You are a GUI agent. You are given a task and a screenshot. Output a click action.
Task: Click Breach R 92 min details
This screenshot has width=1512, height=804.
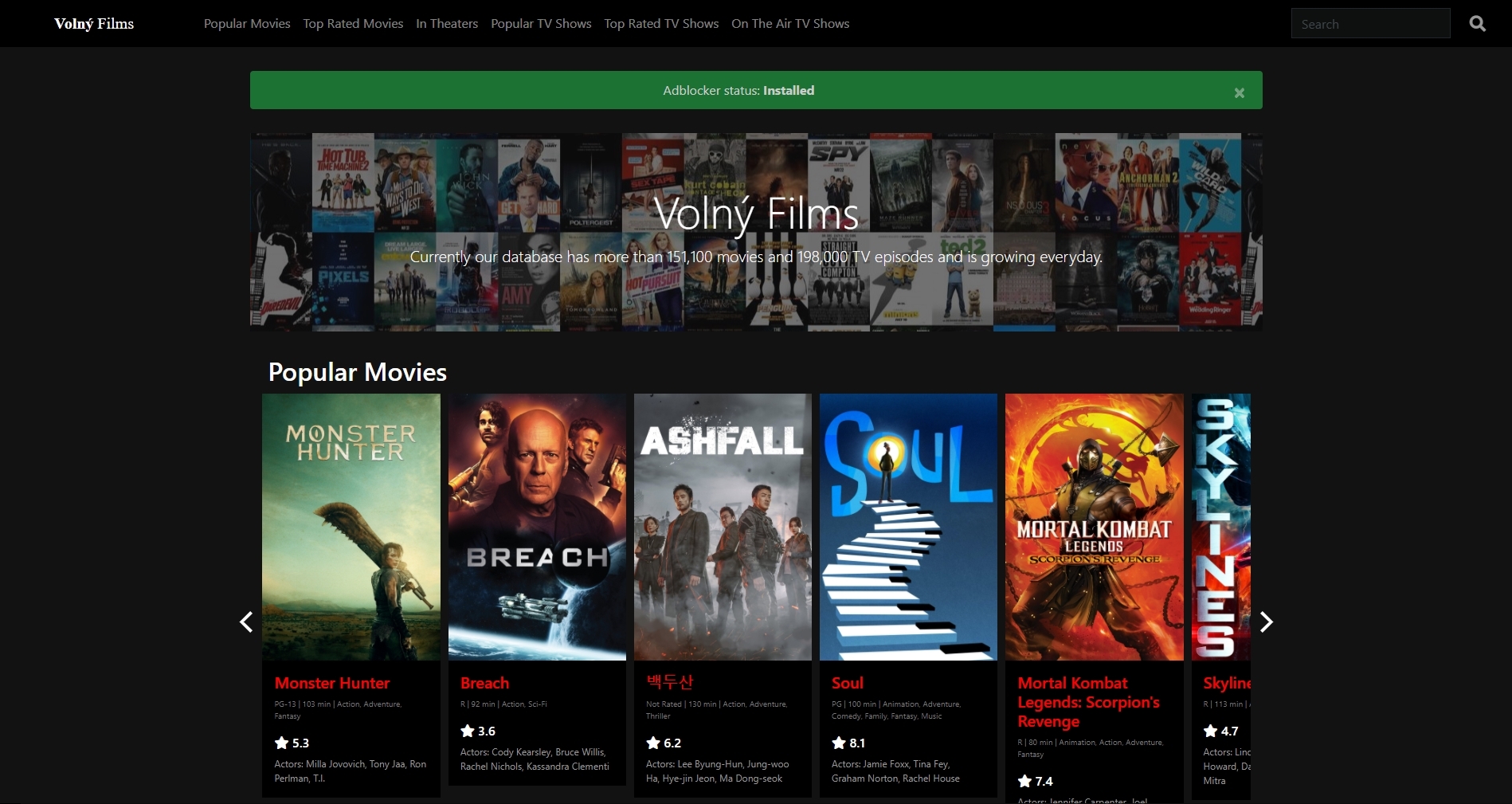point(503,704)
